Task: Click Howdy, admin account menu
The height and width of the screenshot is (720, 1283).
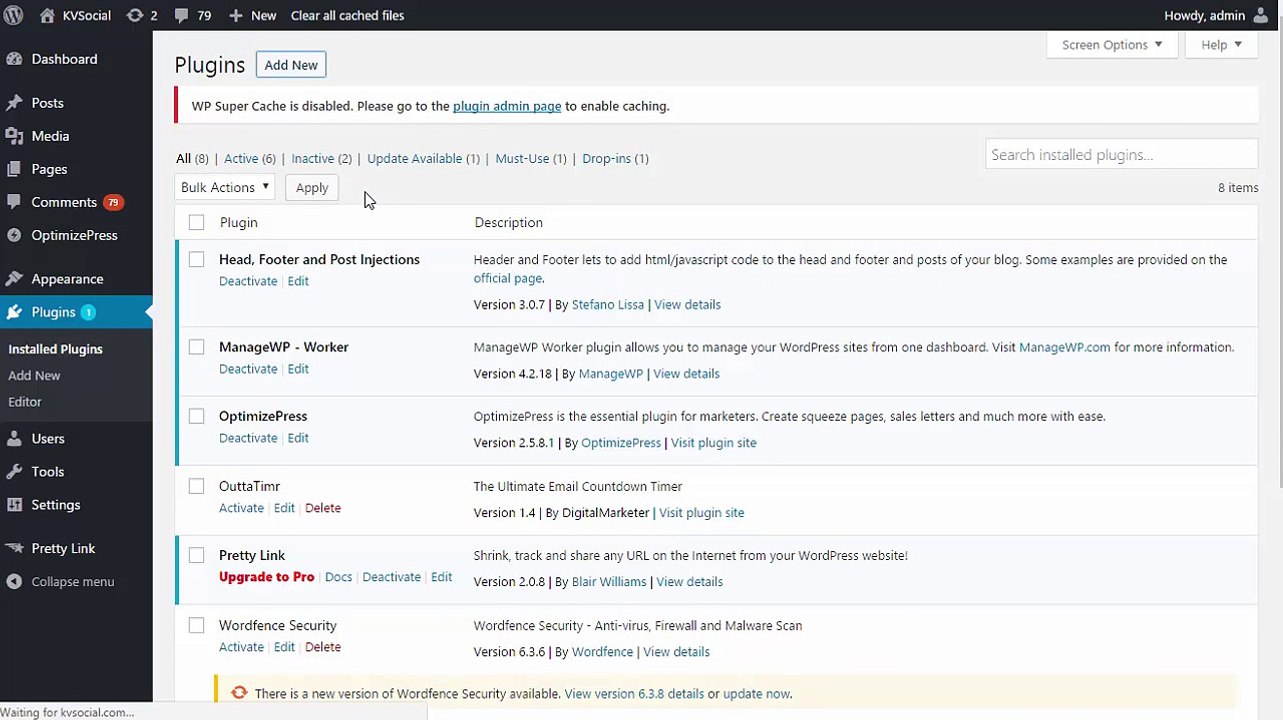Action: click(1216, 15)
